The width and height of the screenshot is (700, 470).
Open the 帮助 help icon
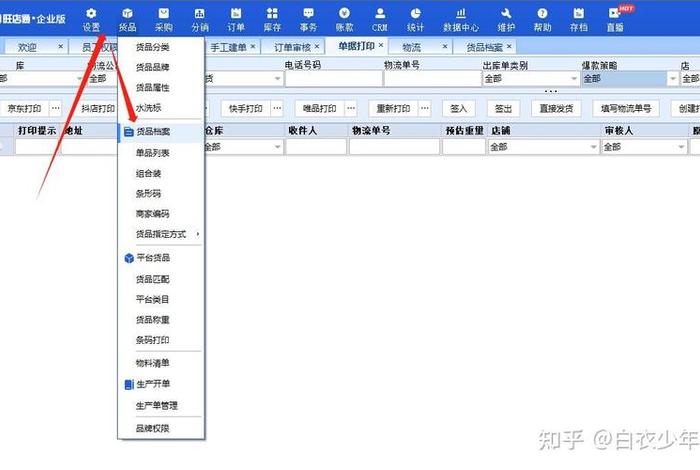[542, 20]
